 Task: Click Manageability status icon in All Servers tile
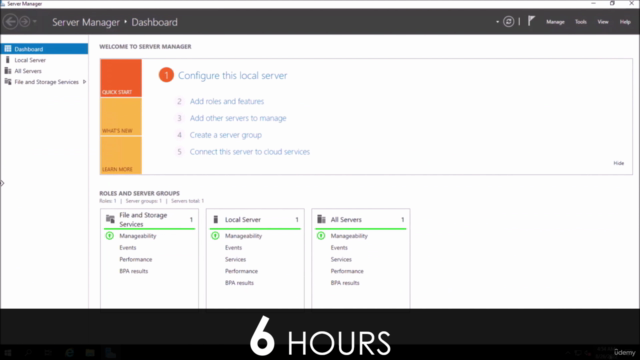321,236
